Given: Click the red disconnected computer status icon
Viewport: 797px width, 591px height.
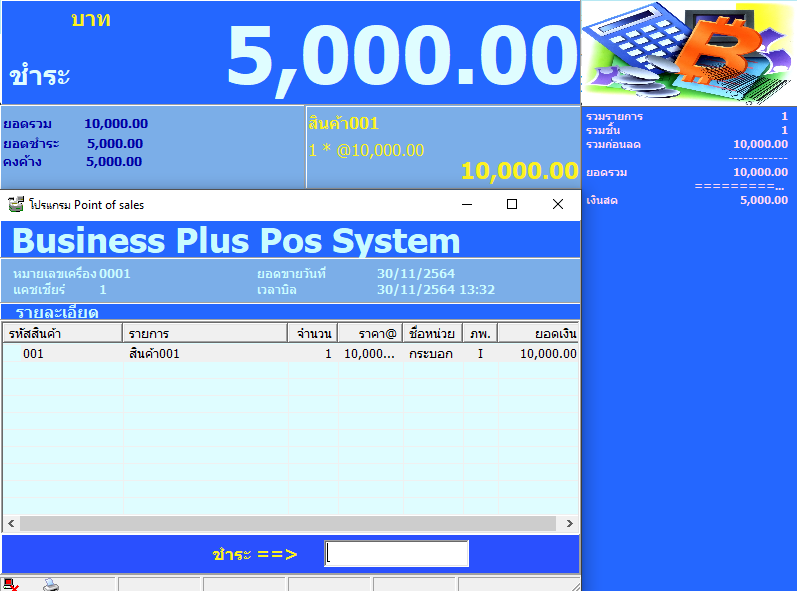Looking at the screenshot, I should pyautogui.click(x=10, y=584).
